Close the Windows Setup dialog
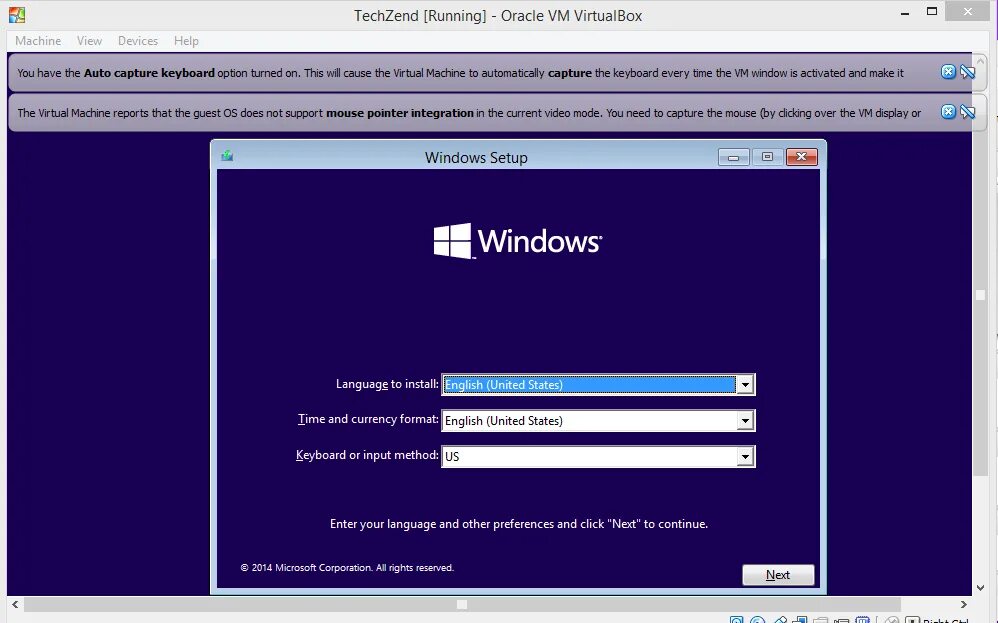Viewport: 998px width, 623px height. (801, 157)
